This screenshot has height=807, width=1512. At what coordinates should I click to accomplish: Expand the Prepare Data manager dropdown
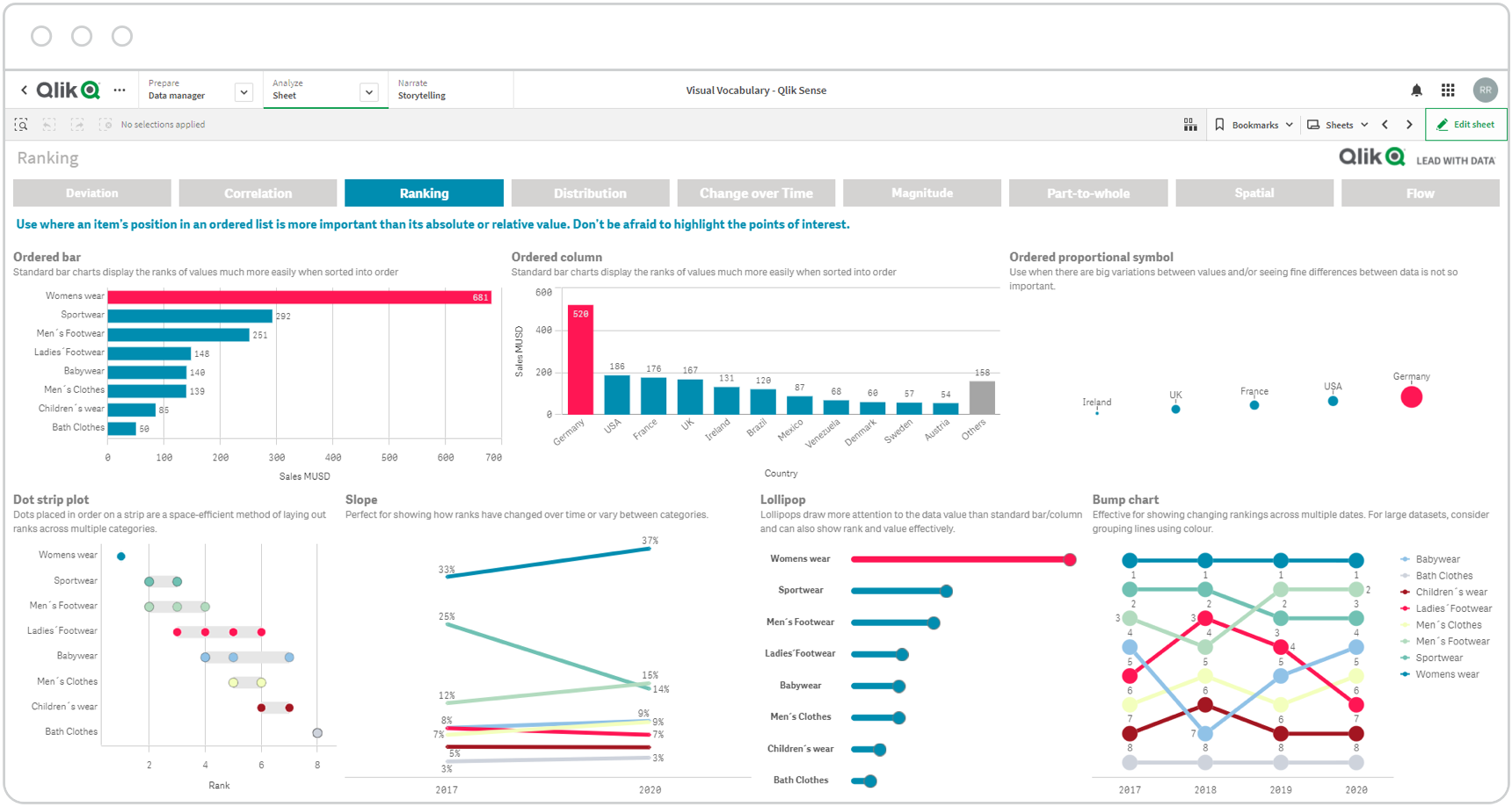244,91
